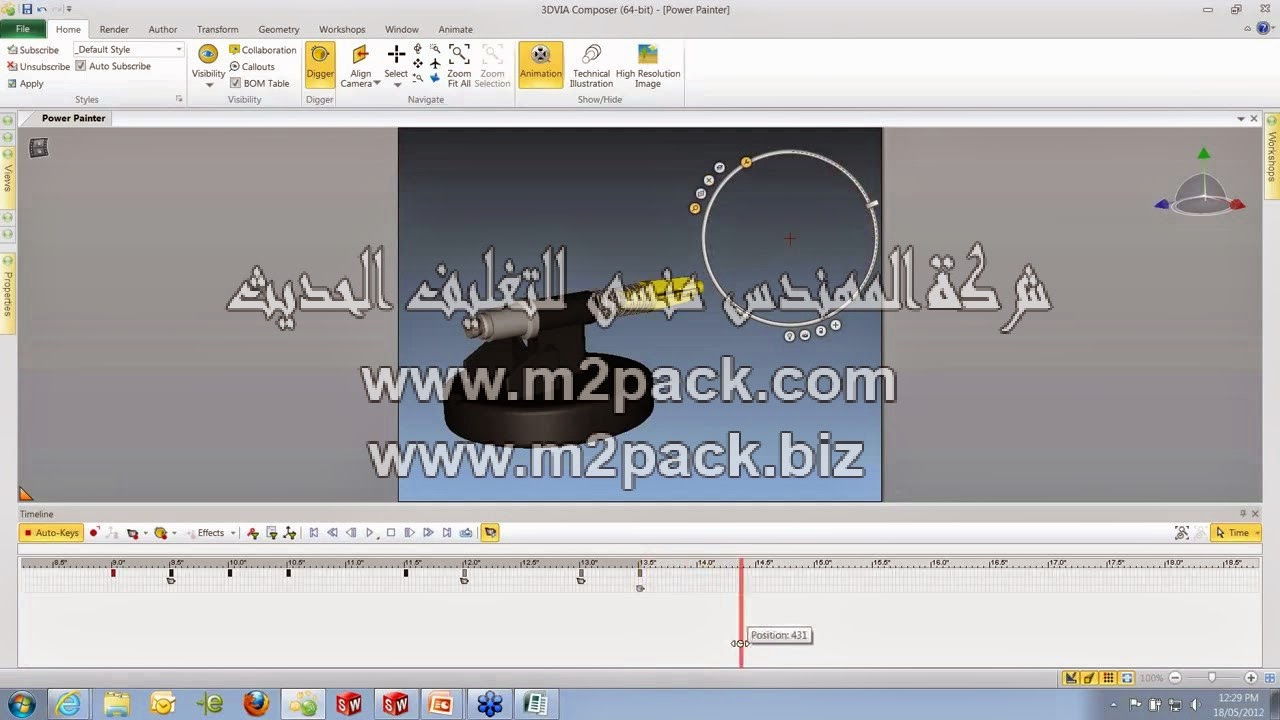
Task: Toggle BOM Table checkbox
Action: click(235, 83)
